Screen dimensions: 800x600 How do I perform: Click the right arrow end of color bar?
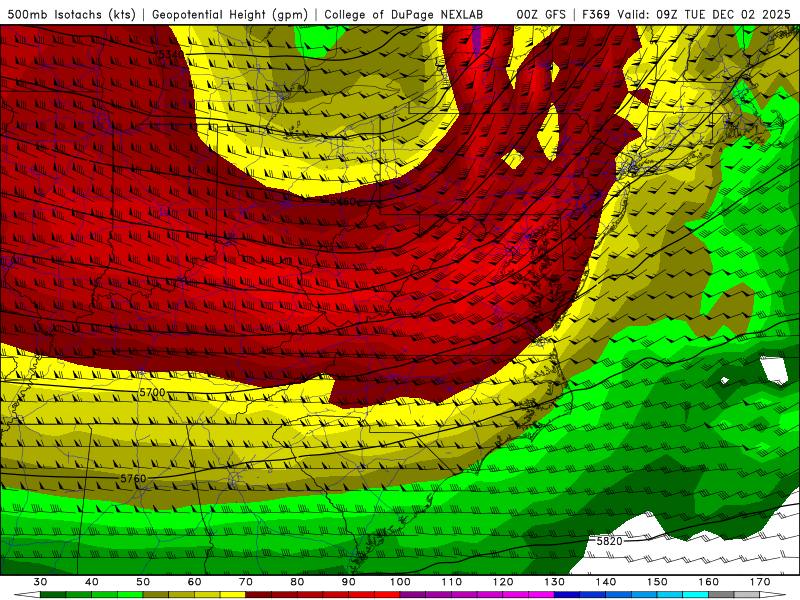(x=773, y=595)
